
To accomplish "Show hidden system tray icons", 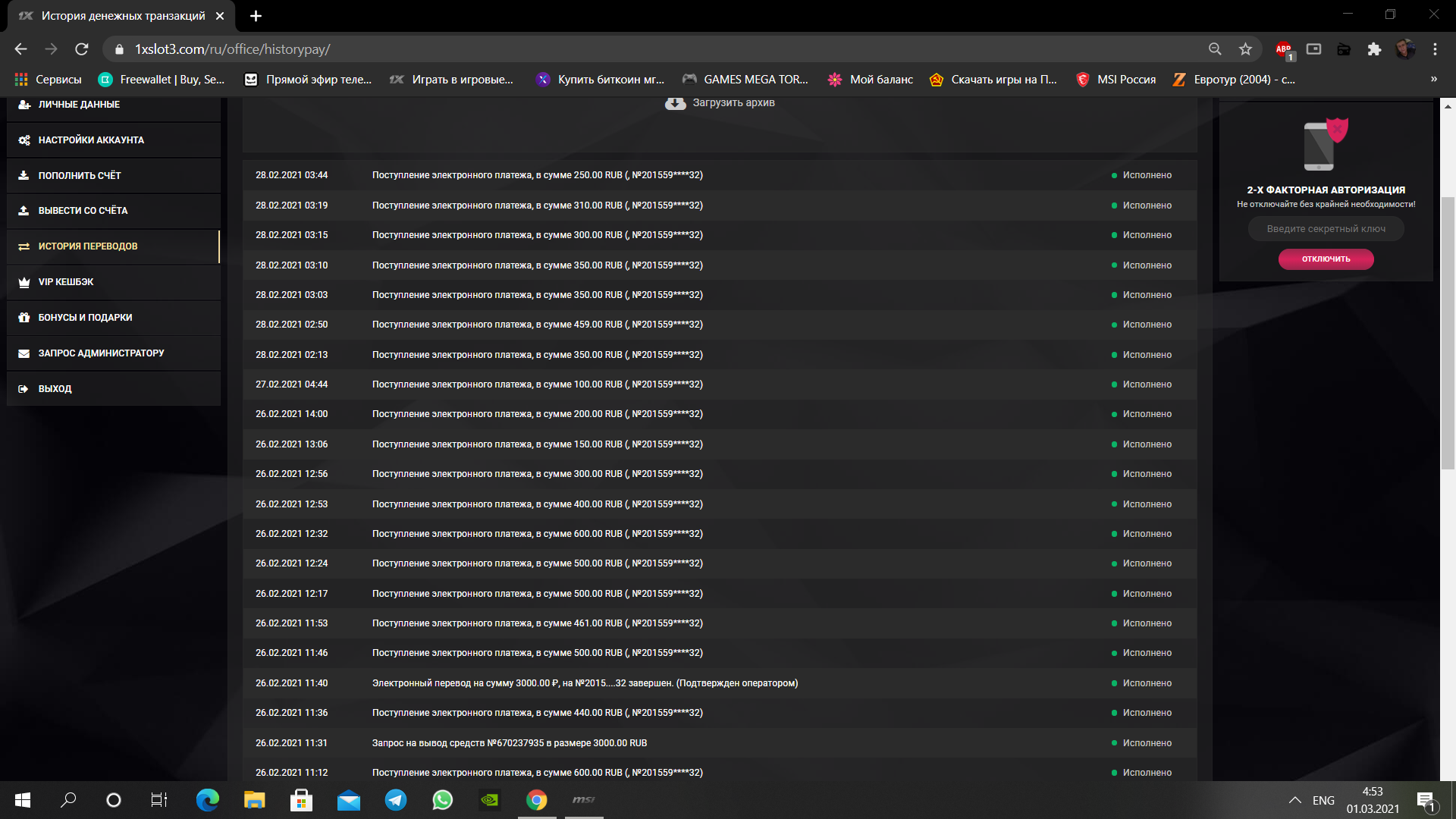I will pos(1295,800).
